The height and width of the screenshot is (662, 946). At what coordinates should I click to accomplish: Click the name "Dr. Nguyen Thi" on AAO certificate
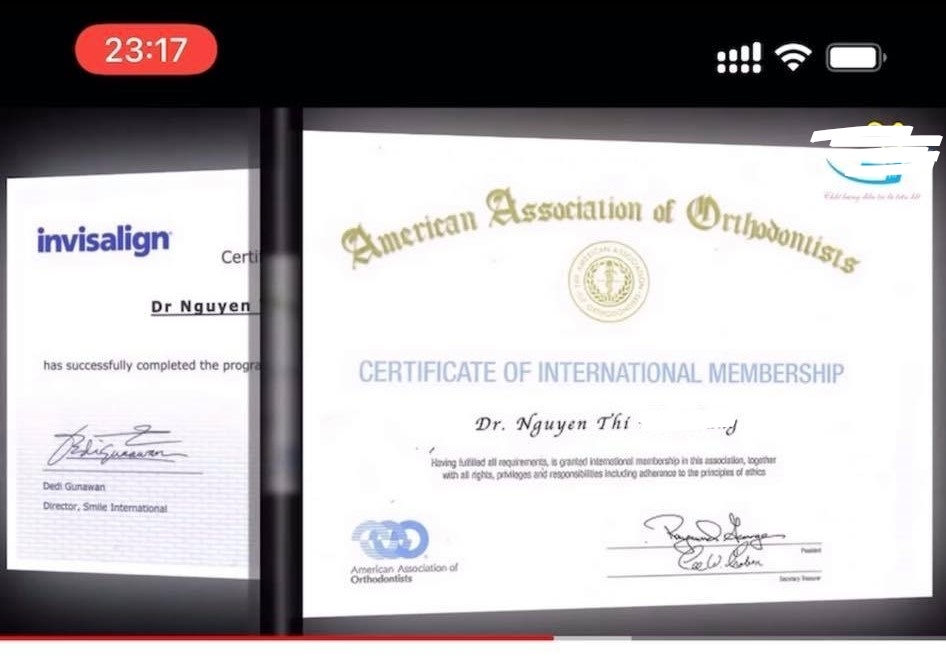[x=552, y=424]
